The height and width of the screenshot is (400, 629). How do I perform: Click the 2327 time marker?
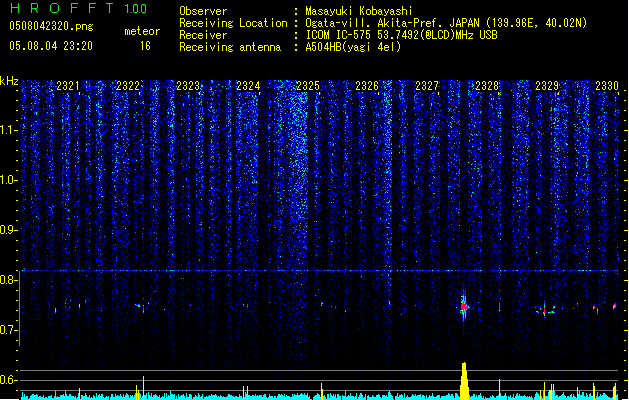click(427, 86)
